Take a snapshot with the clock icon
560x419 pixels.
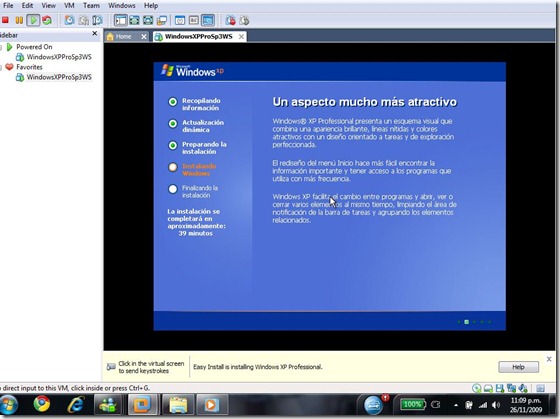pyautogui.click(x=69, y=20)
